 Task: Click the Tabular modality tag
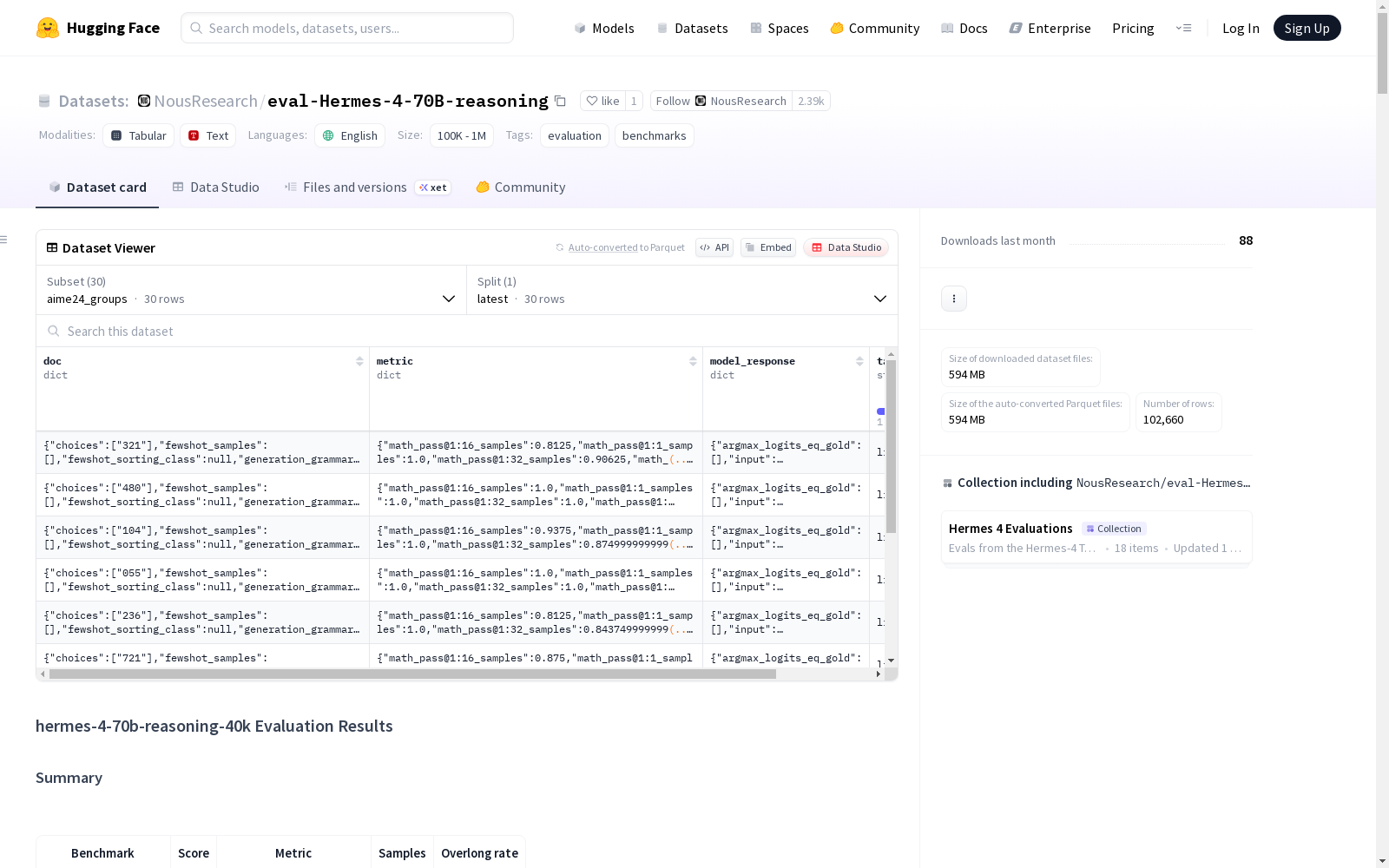[x=139, y=135]
